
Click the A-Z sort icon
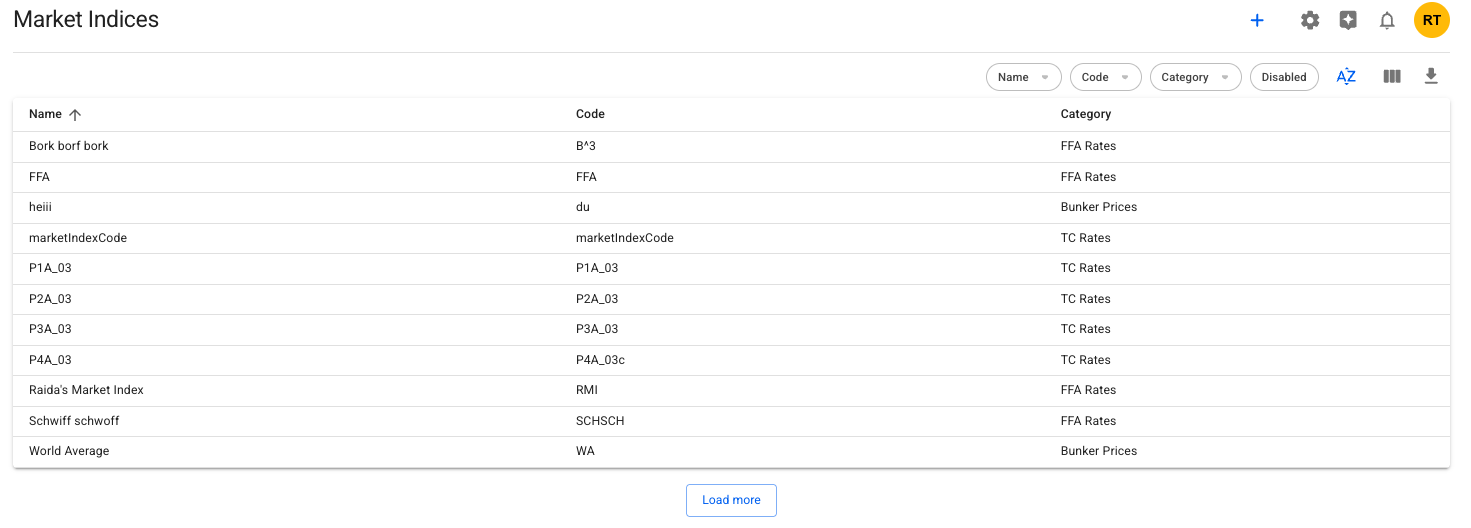tap(1346, 77)
